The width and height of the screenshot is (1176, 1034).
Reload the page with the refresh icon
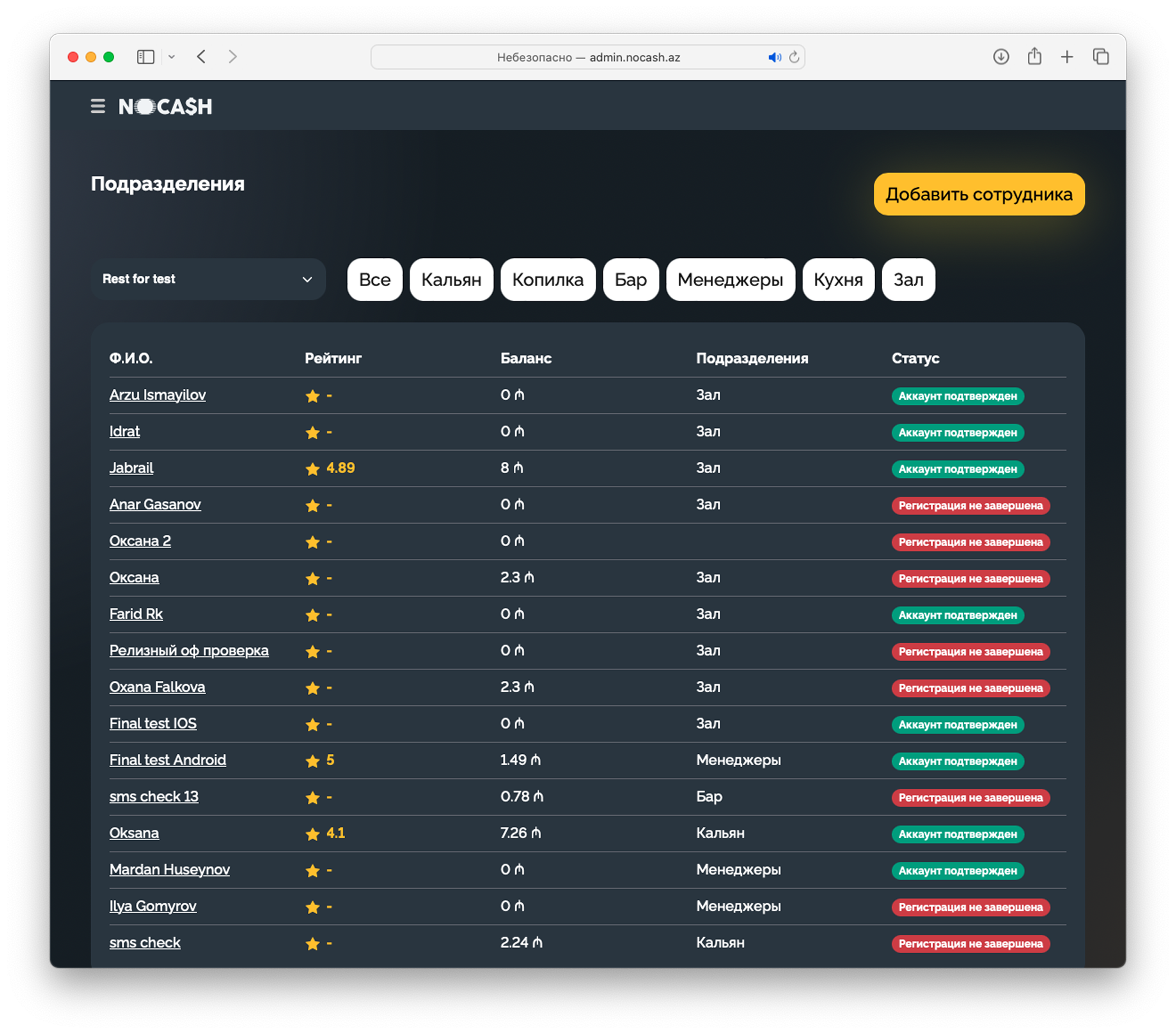(794, 57)
